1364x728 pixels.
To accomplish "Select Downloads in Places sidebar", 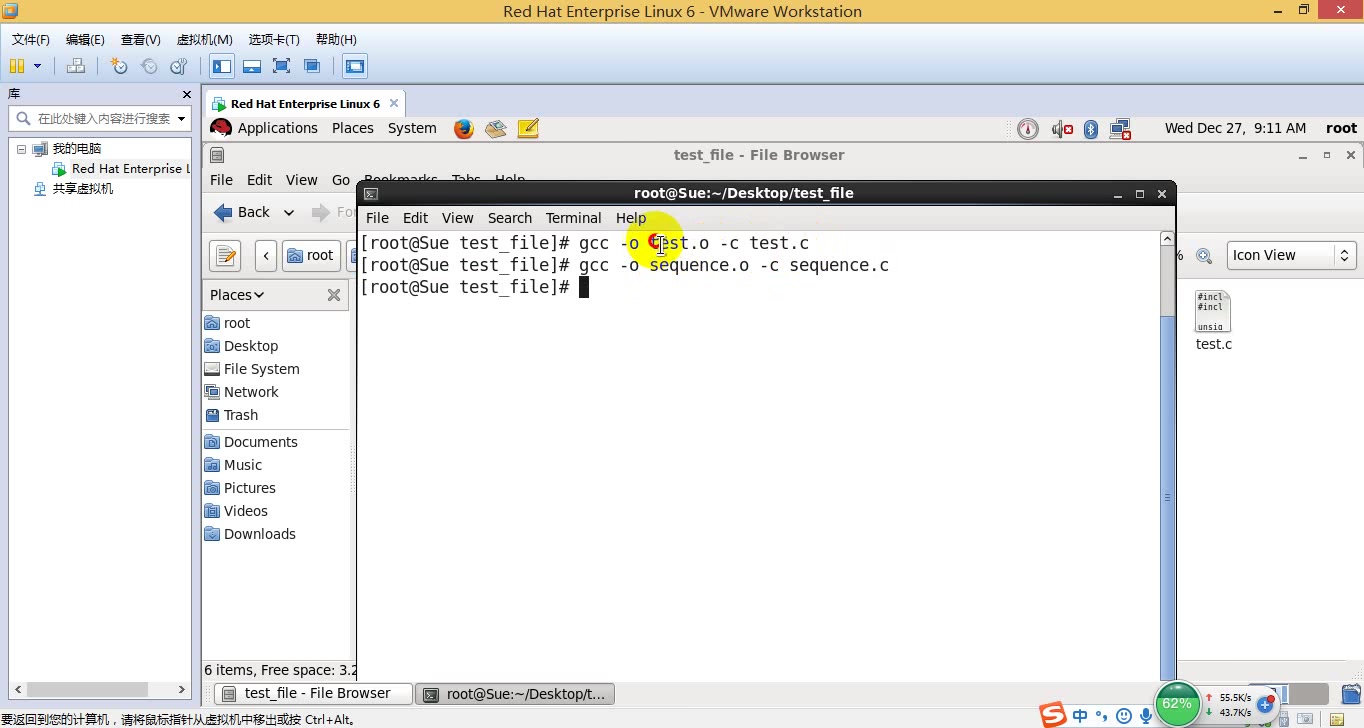I will pos(250,534).
